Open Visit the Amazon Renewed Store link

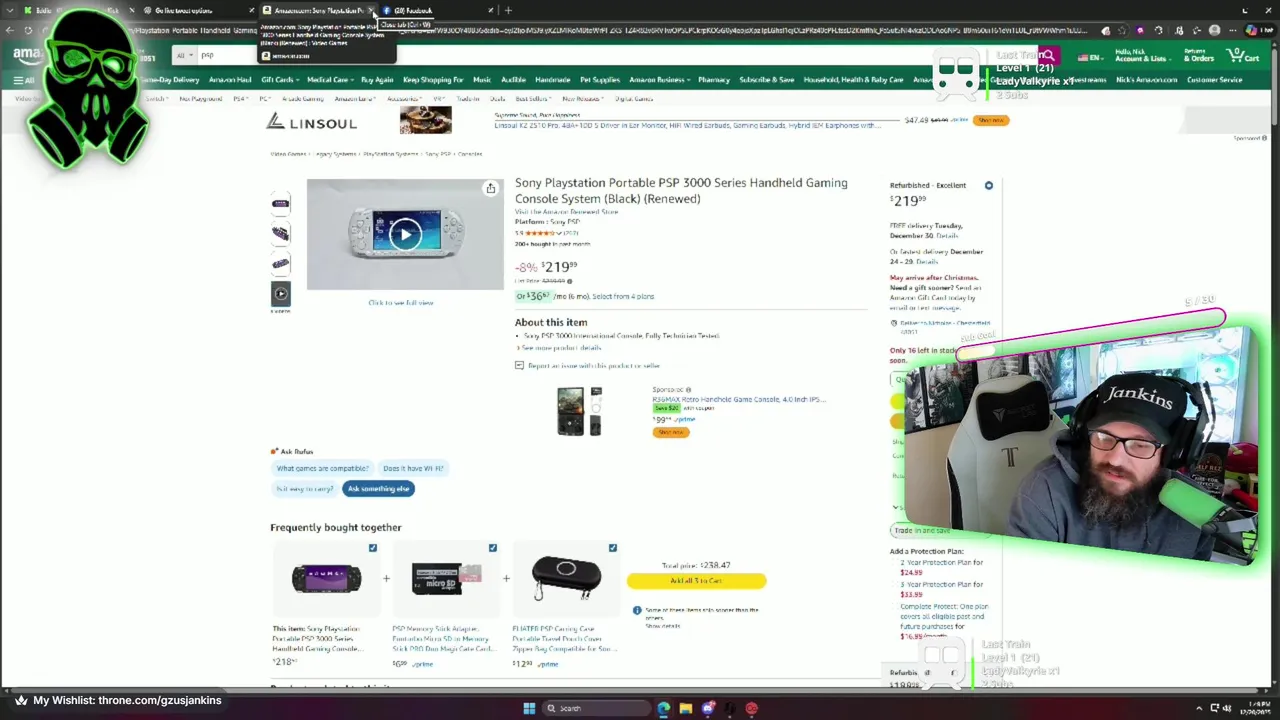pos(566,212)
